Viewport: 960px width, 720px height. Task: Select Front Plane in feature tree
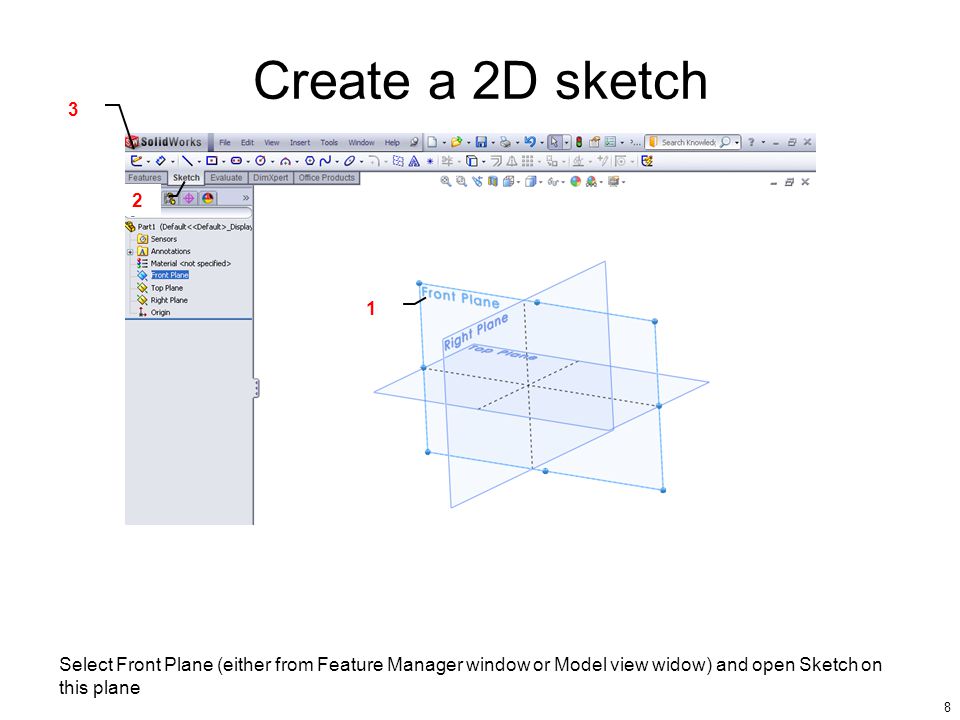tap(170, 275)
